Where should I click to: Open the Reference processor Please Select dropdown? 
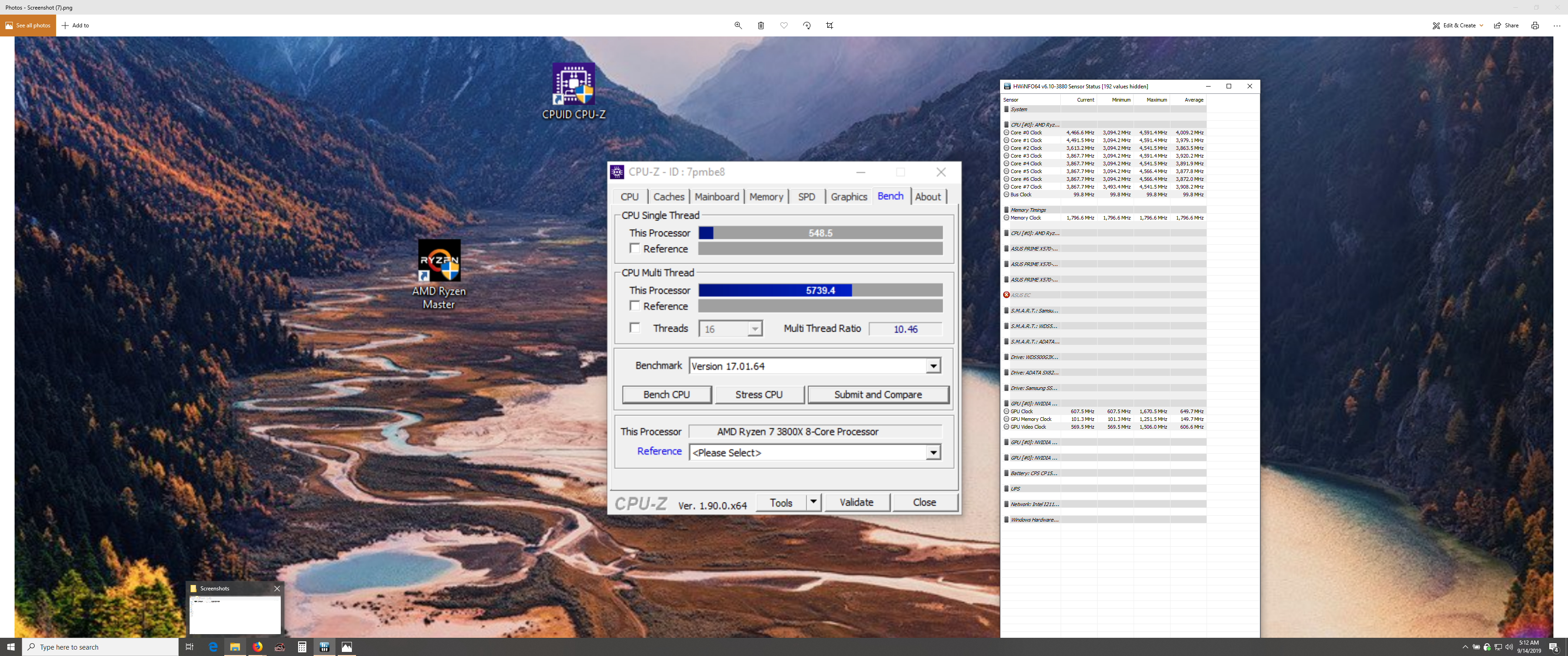click(x=933, y=452)
